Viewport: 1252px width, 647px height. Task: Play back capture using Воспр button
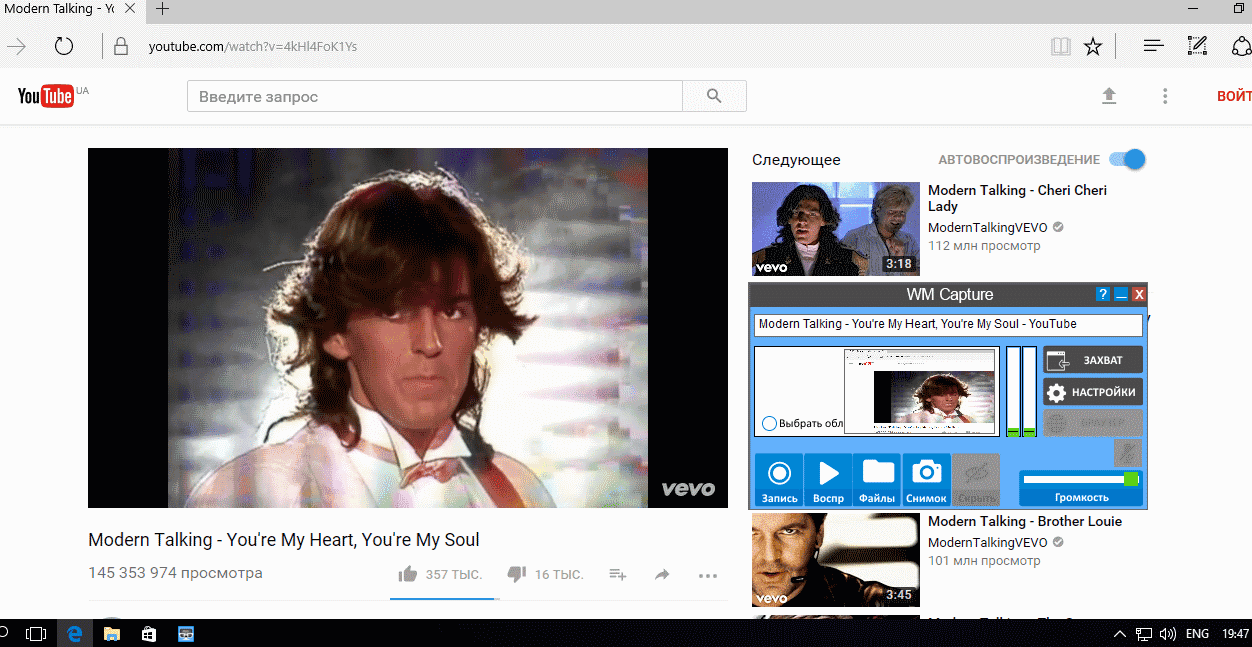[829, 480]
